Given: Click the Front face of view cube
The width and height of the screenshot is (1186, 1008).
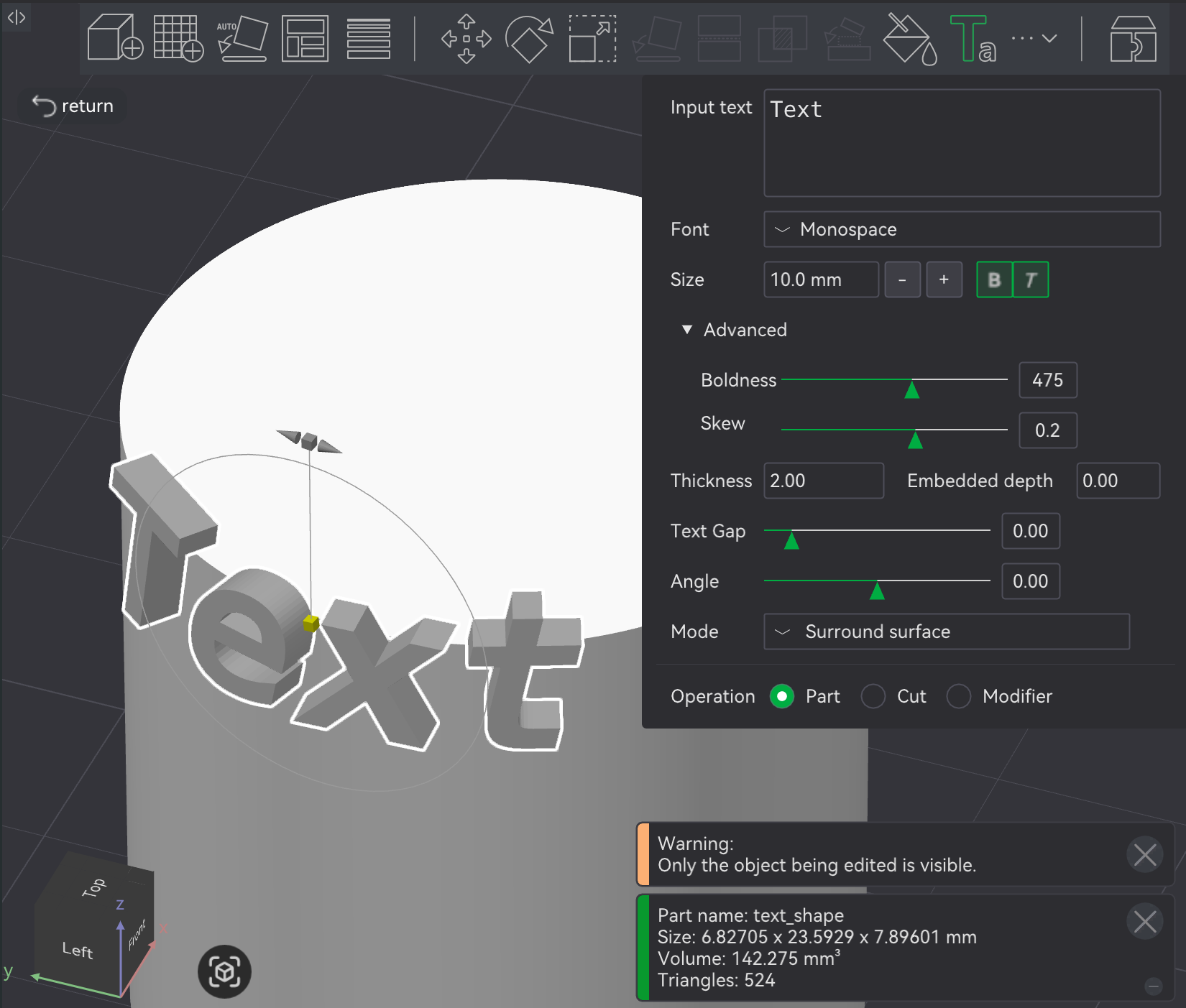Looking at the screenshot, I should click(x=137, y=934).
